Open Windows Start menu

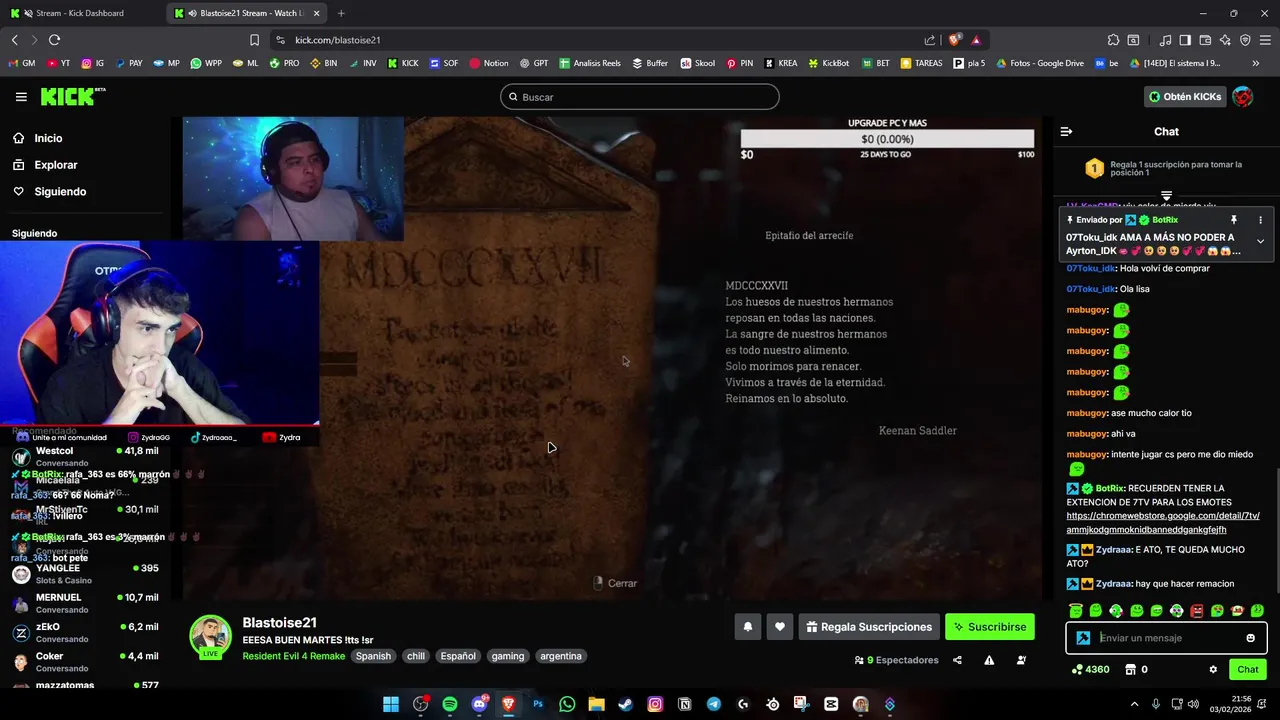(391, 704)
